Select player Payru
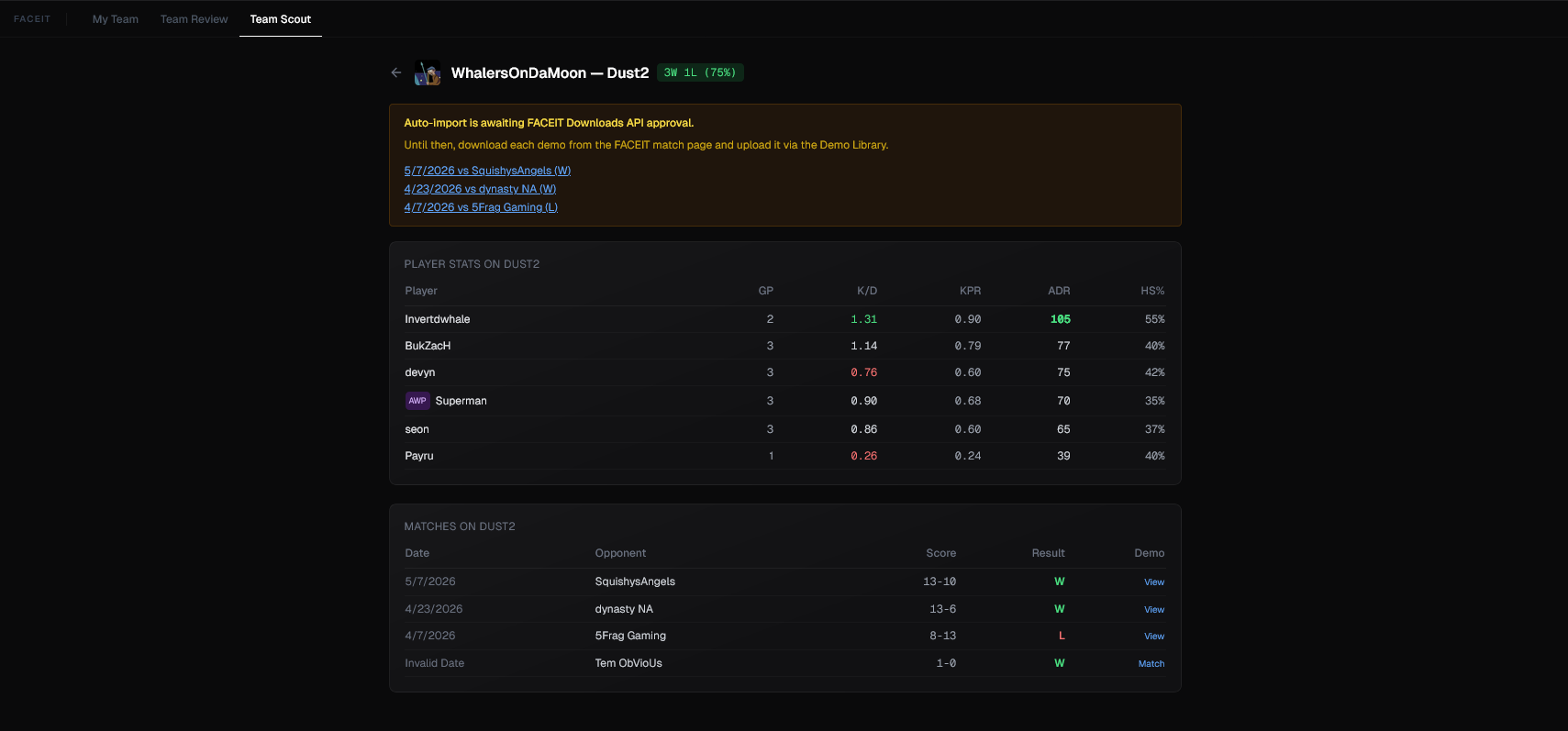The width and height of the screenshot is (1568, 731). click(419, 456)
